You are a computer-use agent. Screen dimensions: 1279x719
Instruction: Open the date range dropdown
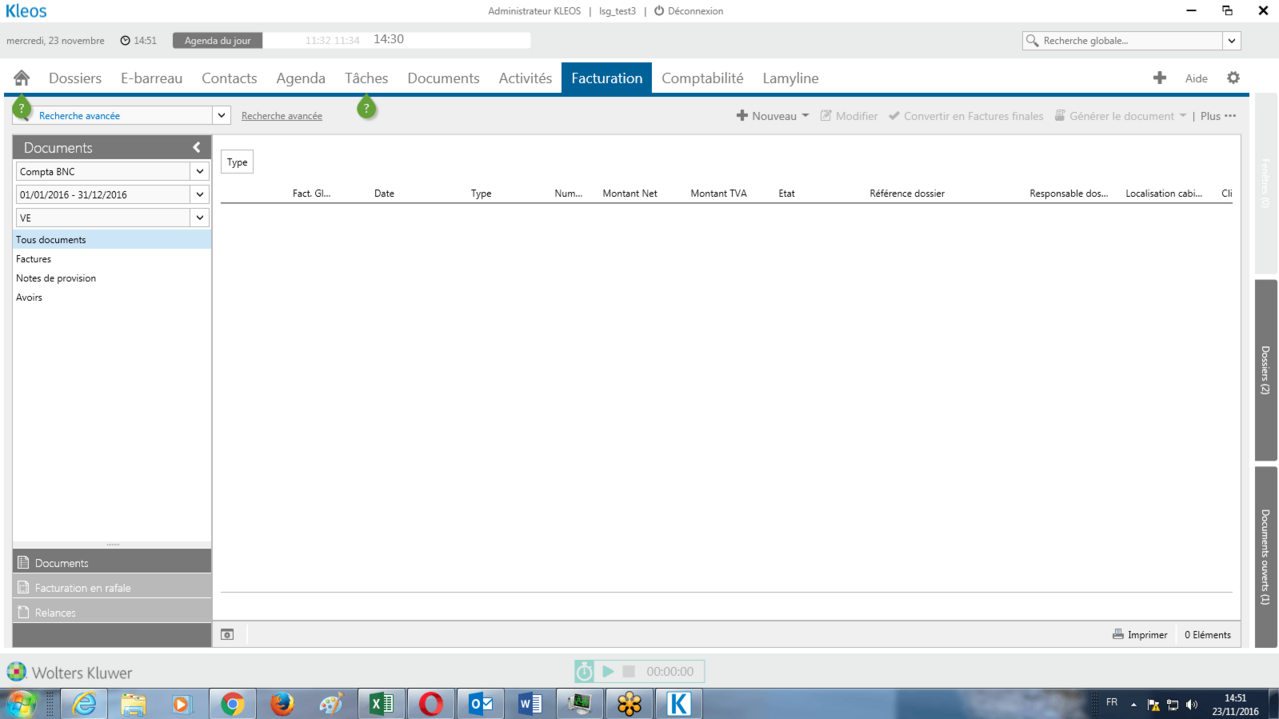199,195
